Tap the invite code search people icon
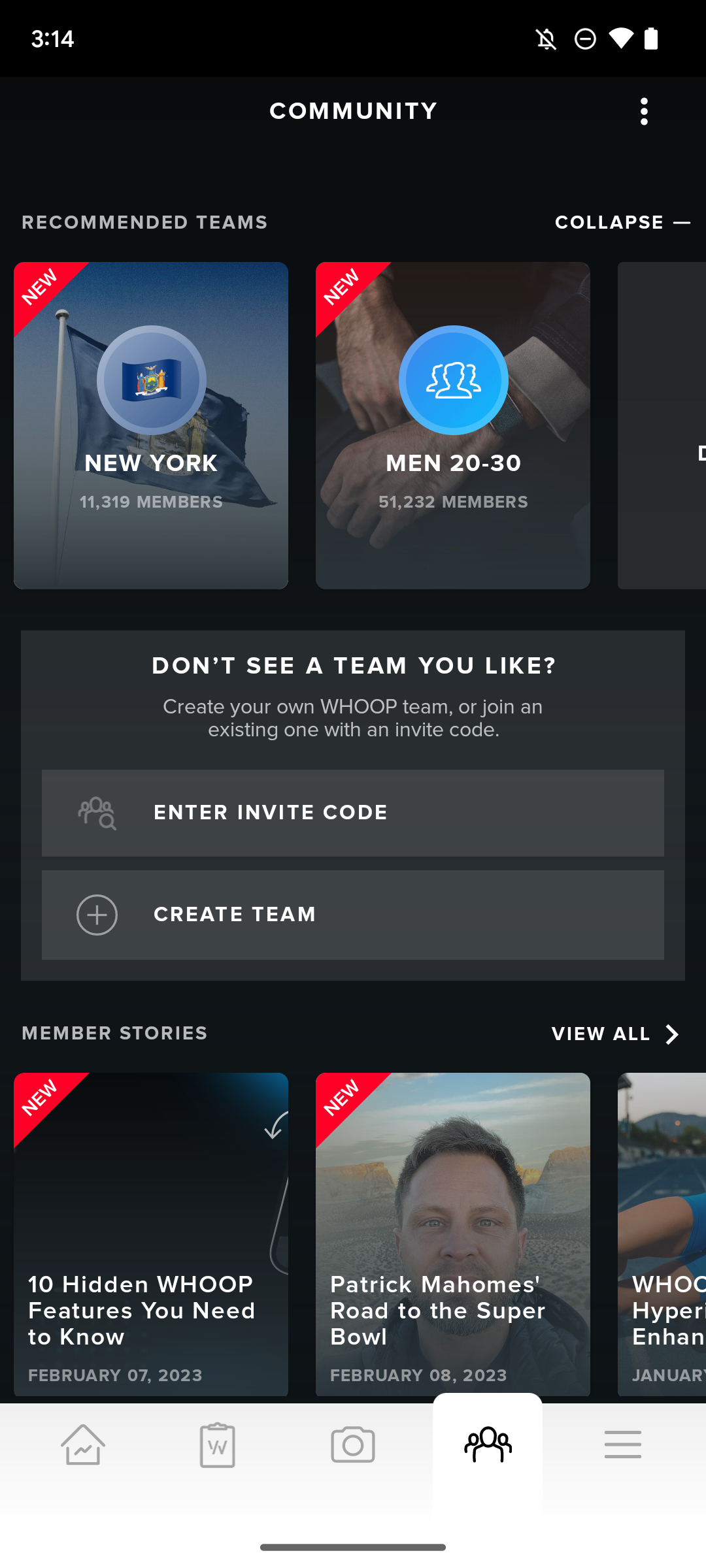The image size is (706, 1568). point(97,813)
